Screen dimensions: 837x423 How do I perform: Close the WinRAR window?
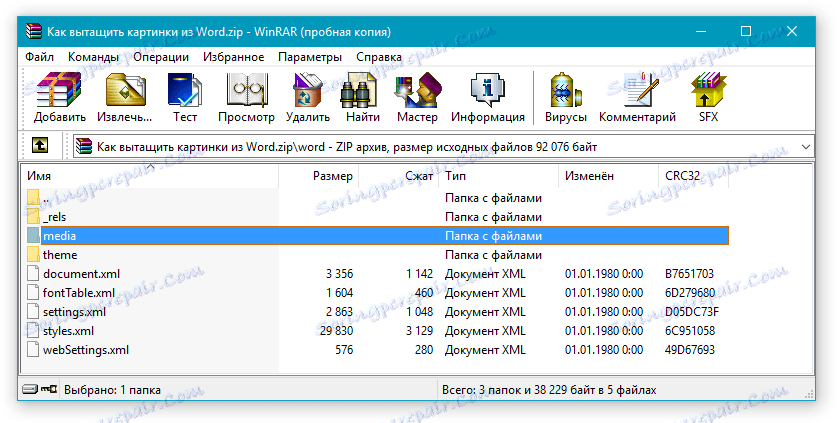pos(792,32)
